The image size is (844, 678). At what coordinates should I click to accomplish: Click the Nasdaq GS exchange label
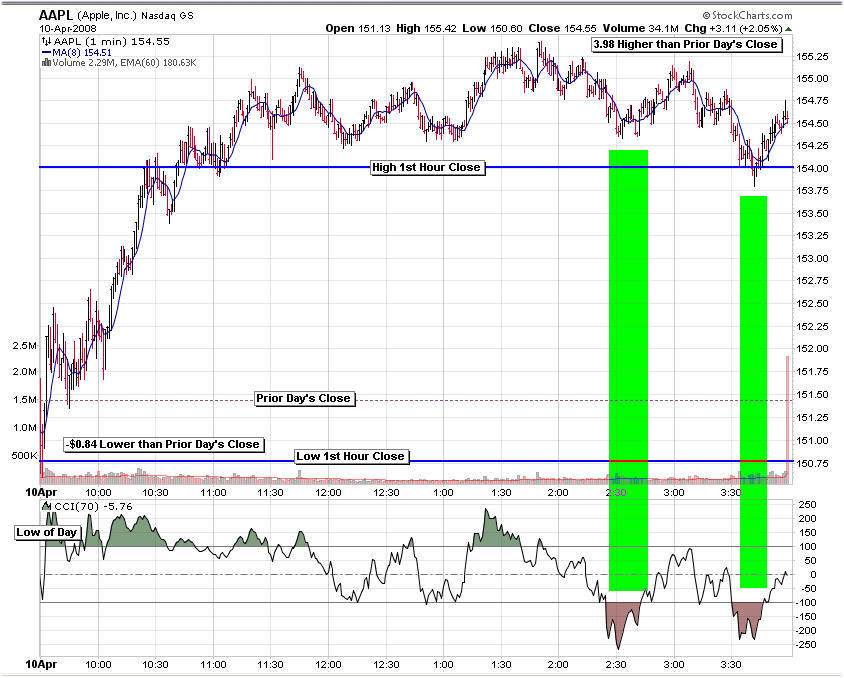tap(167, 16)
